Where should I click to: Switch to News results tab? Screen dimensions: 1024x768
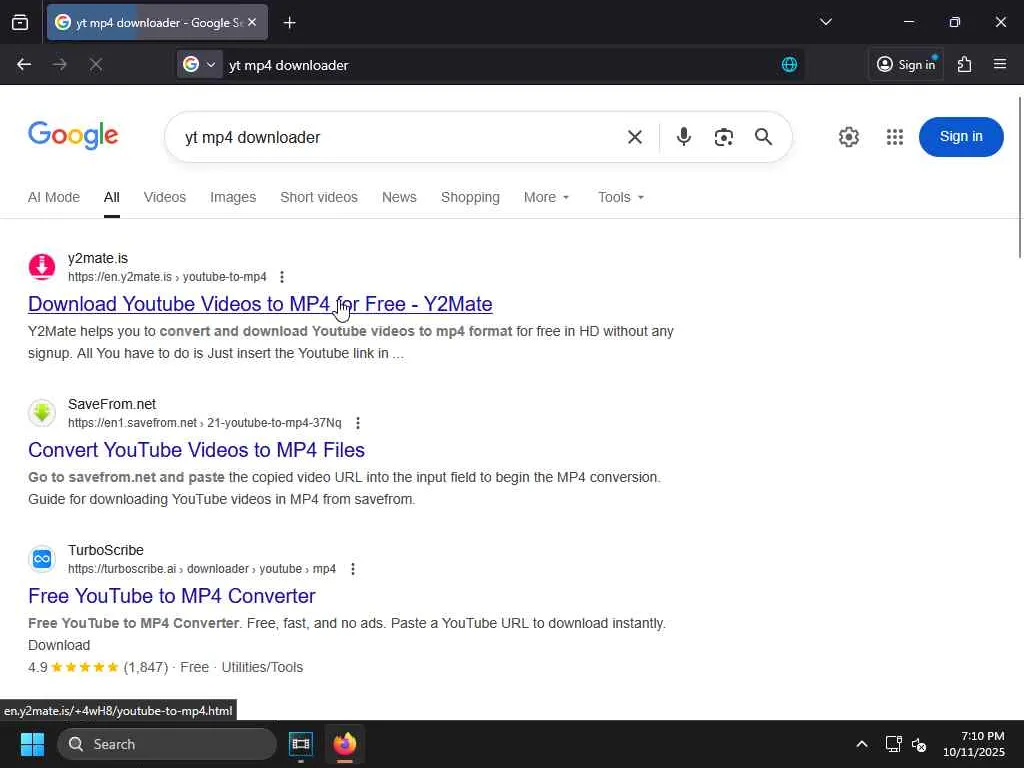point(399,197)
